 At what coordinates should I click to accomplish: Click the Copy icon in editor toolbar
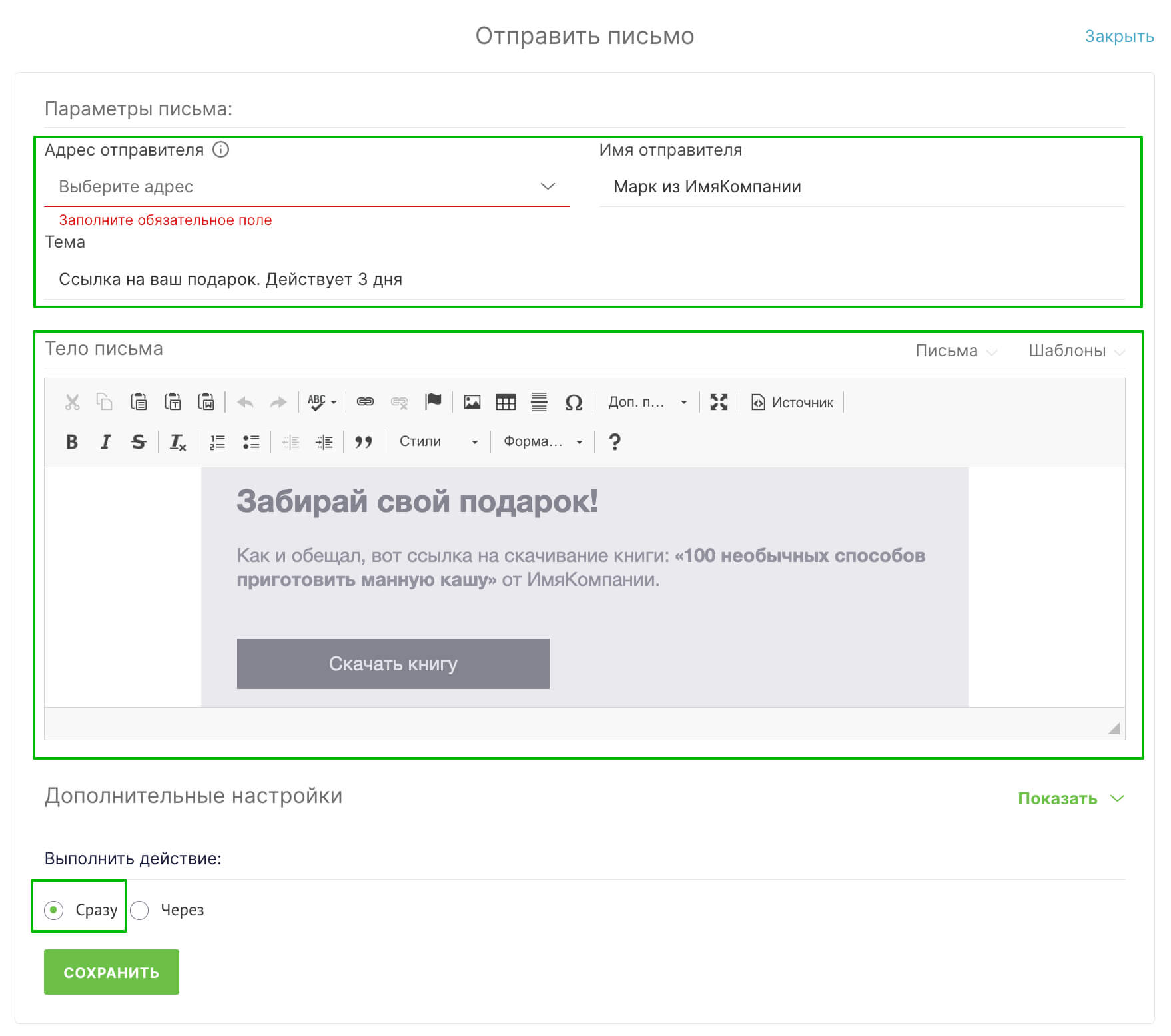(x=105, y=402)
